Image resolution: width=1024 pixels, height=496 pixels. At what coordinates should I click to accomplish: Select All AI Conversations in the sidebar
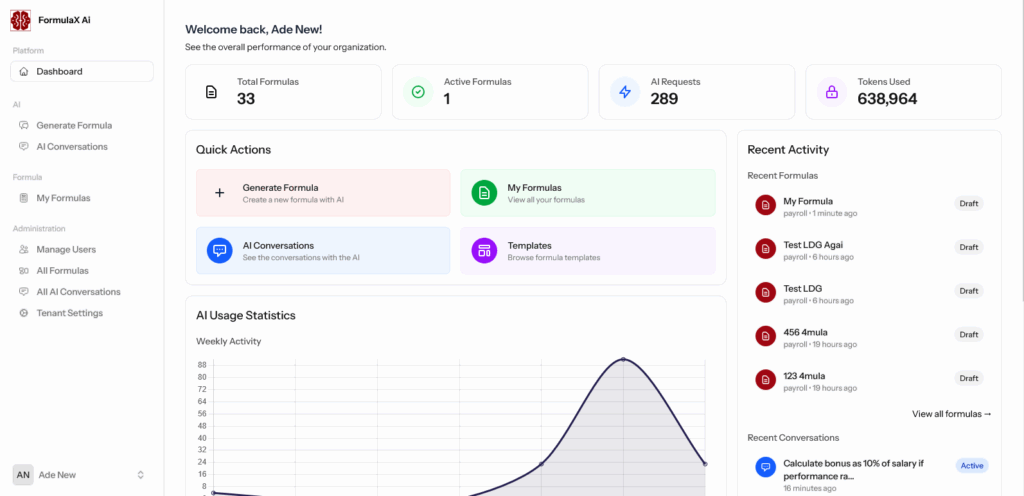pyautogui.click(x=78, y=292)
